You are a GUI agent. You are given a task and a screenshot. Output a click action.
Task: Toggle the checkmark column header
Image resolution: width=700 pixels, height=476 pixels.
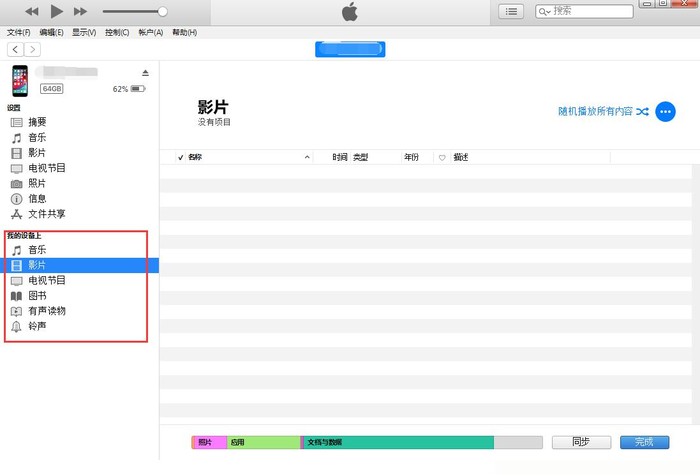180,157
